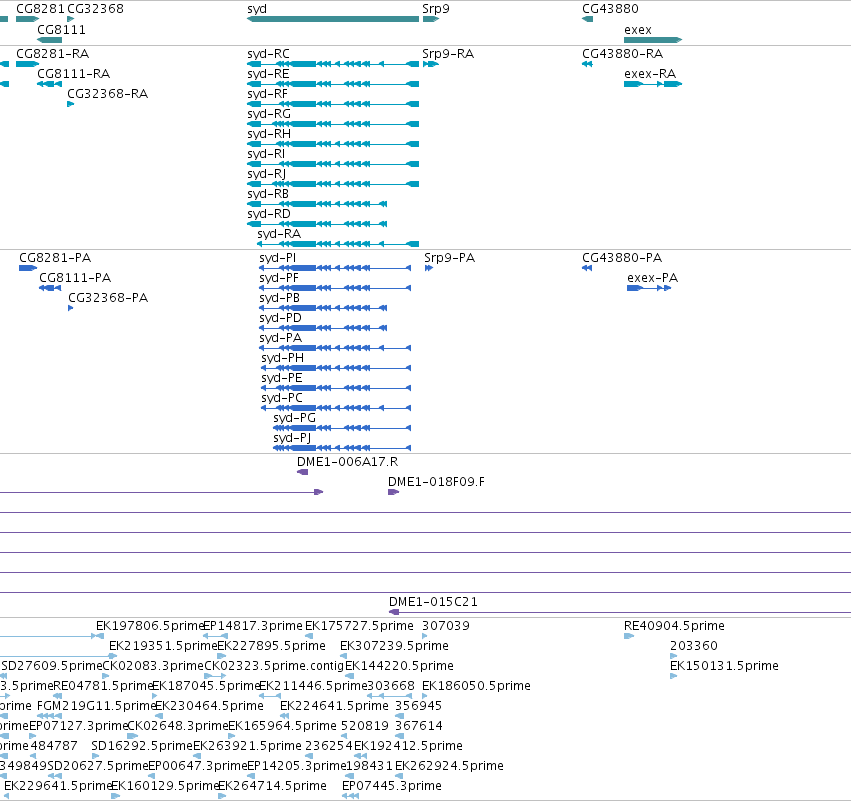Click the EK219351.5prime EST label
Image resolution: width=851 pixels, height=801 pixels.
tap(163, 646)
